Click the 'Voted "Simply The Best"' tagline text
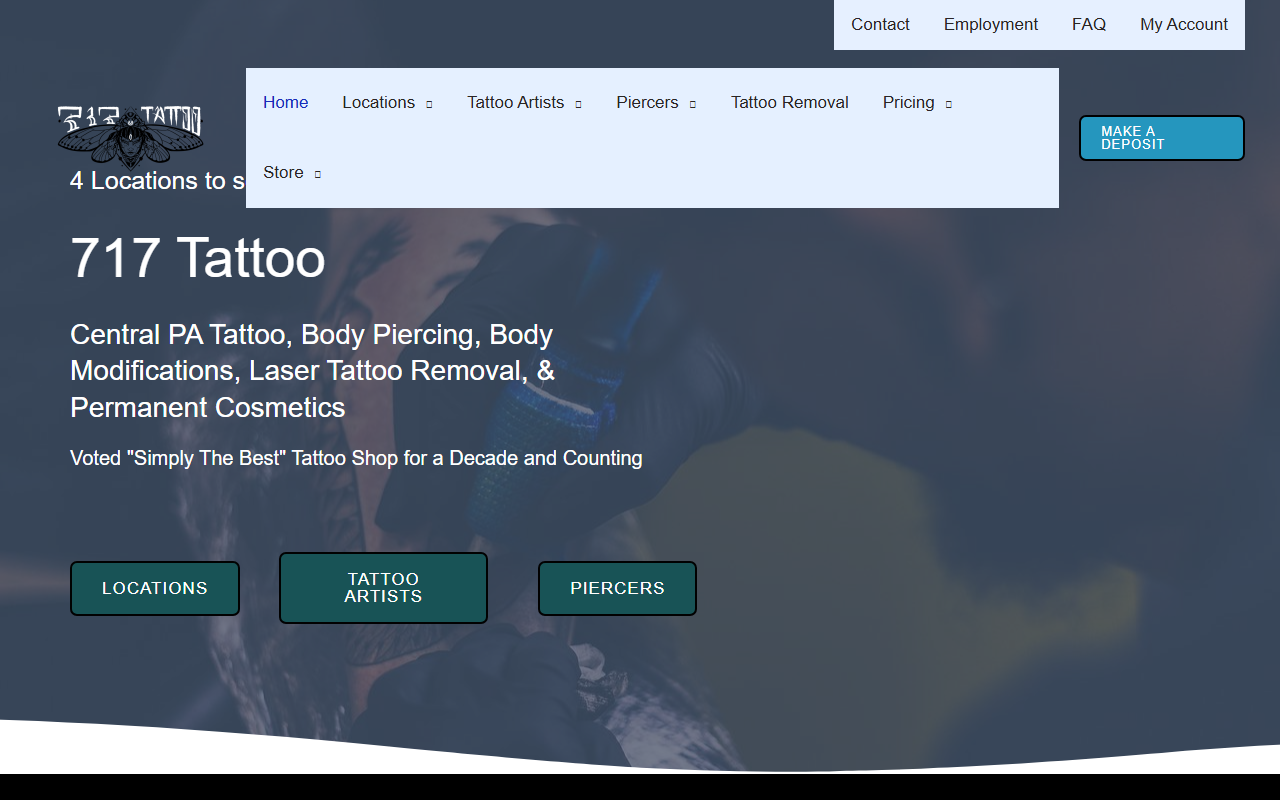1280x800 pixels. click(356, 458)
